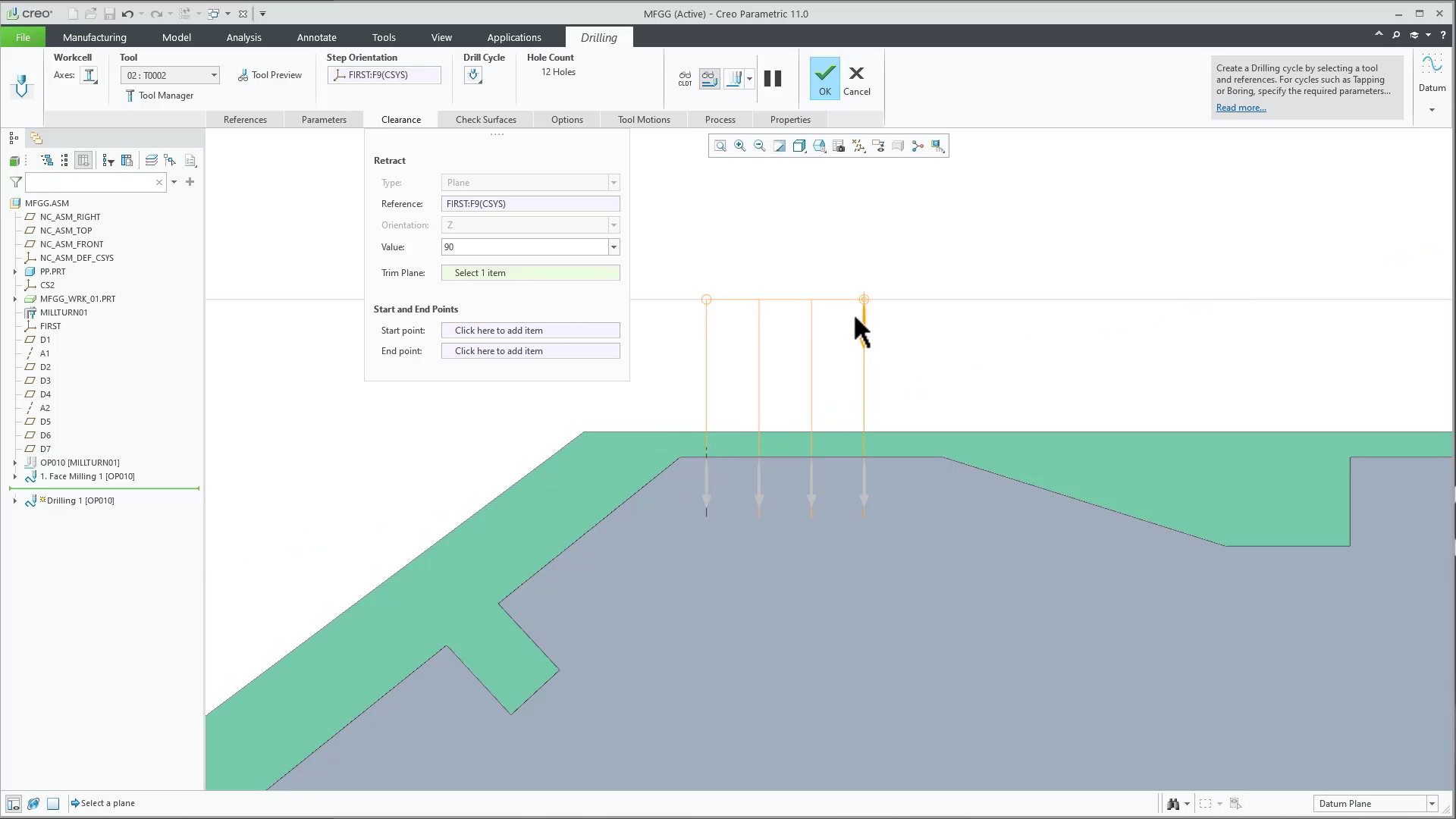Click the Show Layers stacked-sheets icon
The height and width of the screenshot is (819, 1456).
[x=151, y=160]
